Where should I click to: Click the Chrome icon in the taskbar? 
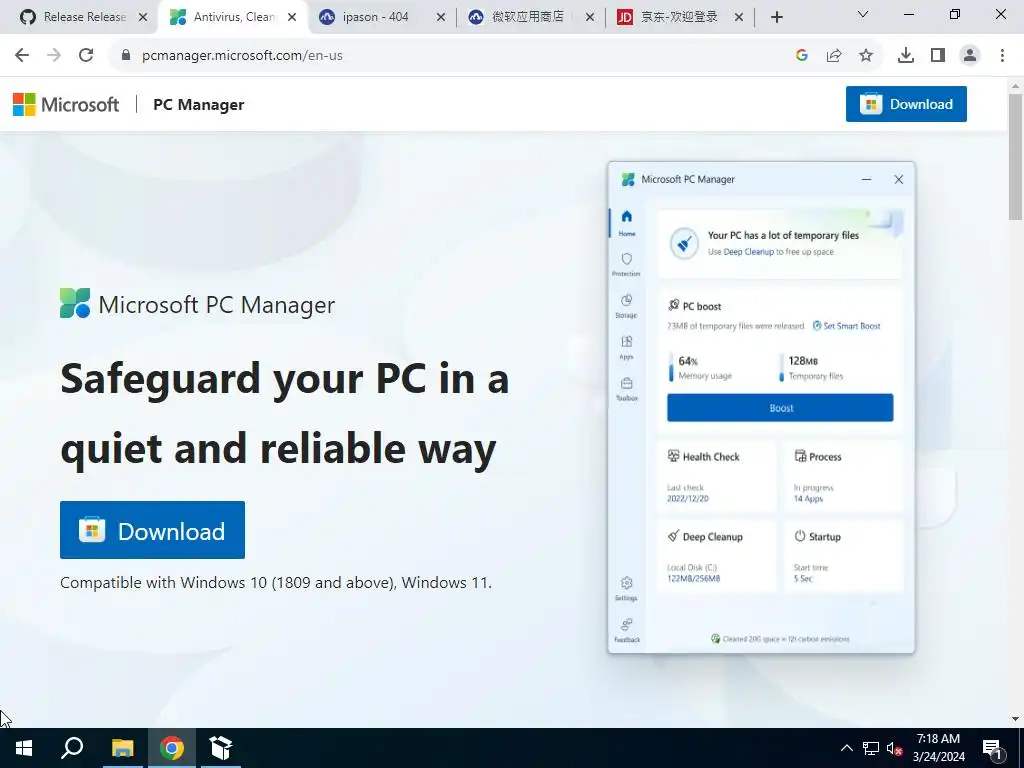(172, 748)
